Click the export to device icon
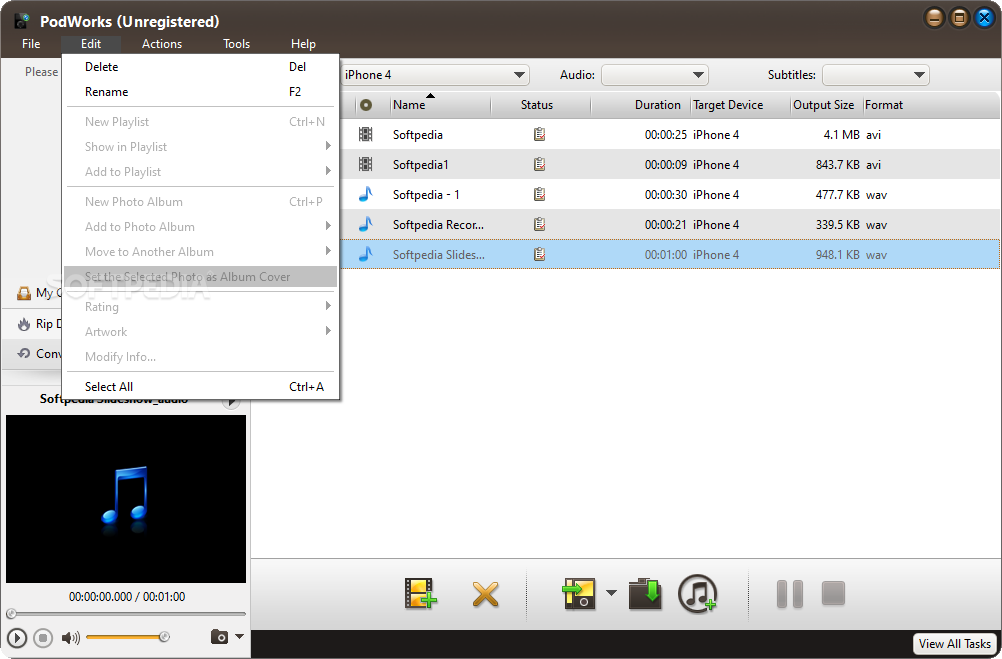 579,593
